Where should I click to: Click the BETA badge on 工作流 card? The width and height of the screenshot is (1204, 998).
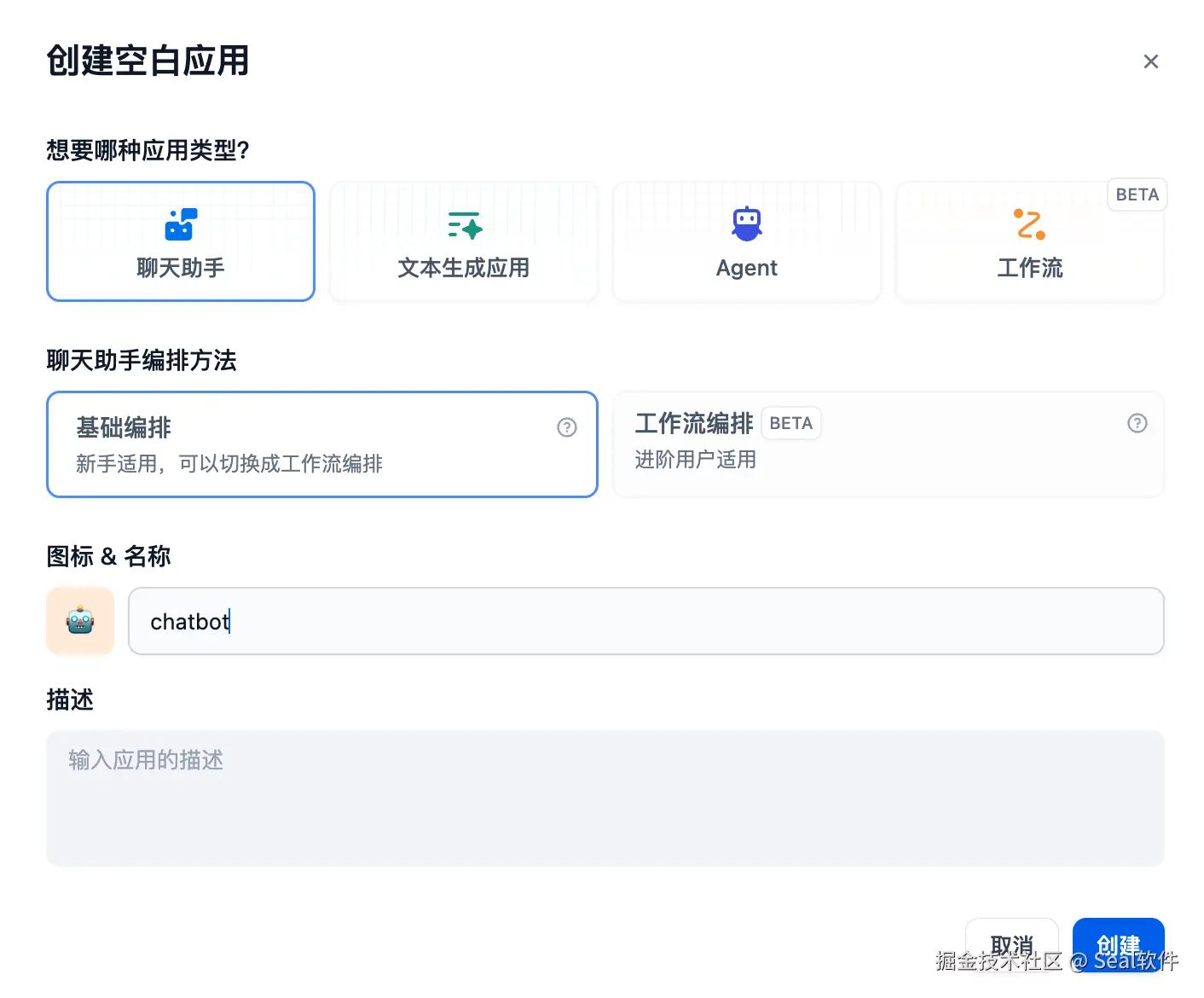pos(1137,194)
